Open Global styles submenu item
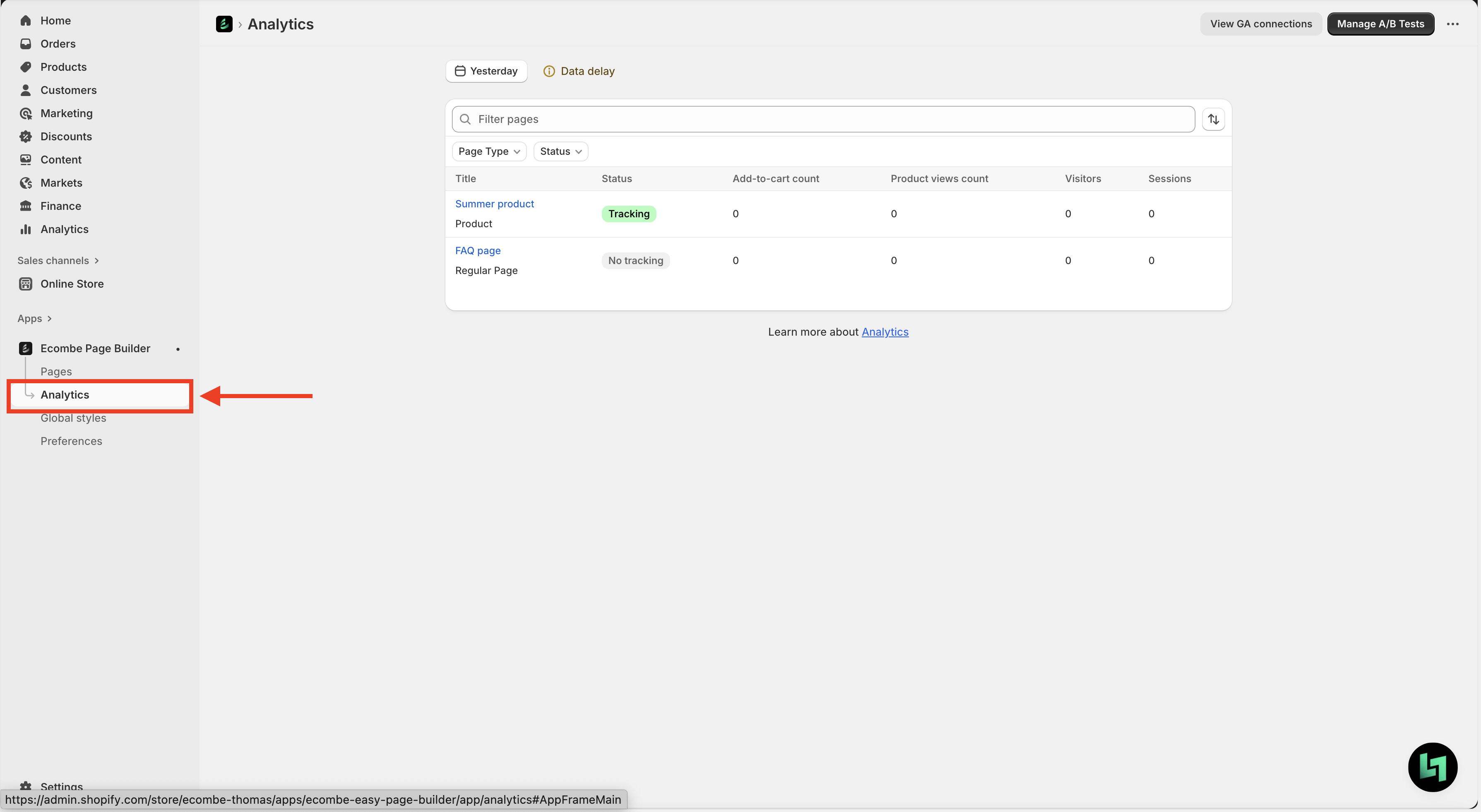 (x=73, y=418)
